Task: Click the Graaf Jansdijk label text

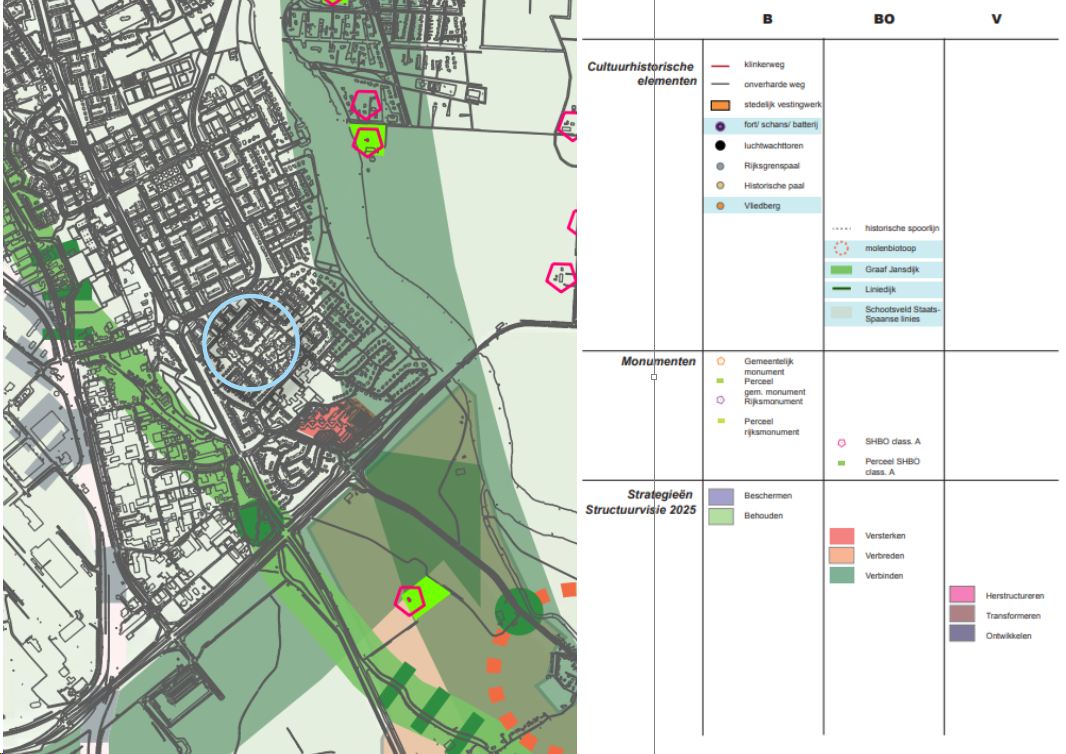Action: click(892, 270)
